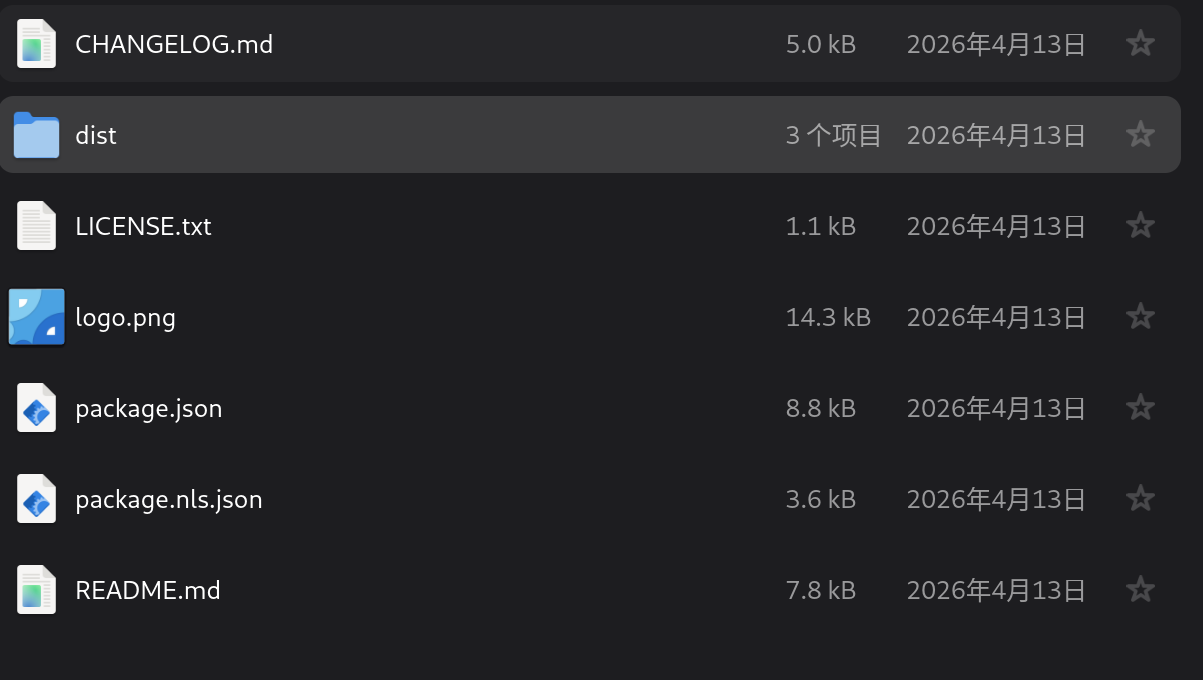Click the logo.png image thumbnail
The image size is (1203, 680).
(x=37, y=317)
